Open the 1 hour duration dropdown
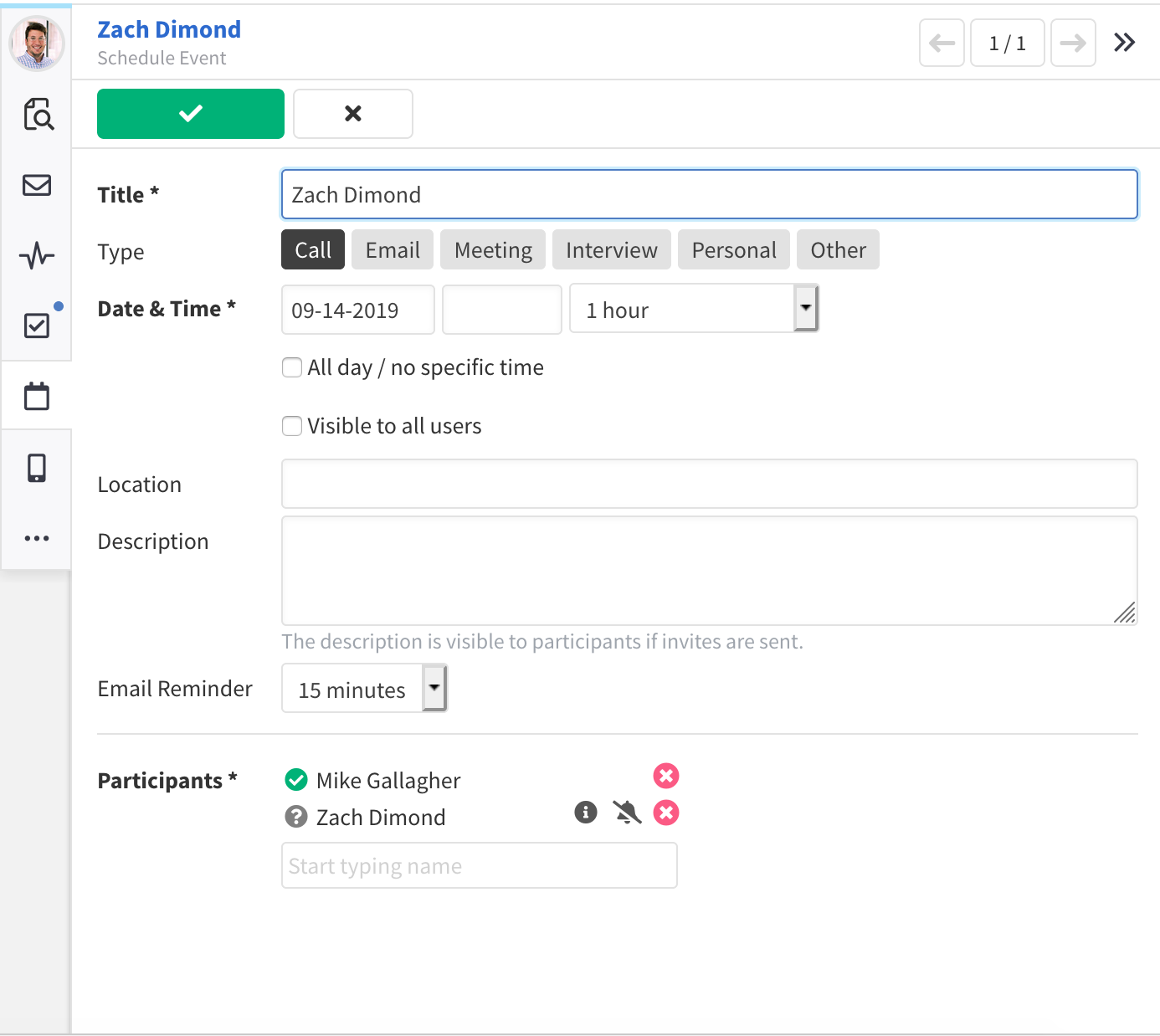 point(694,308)
